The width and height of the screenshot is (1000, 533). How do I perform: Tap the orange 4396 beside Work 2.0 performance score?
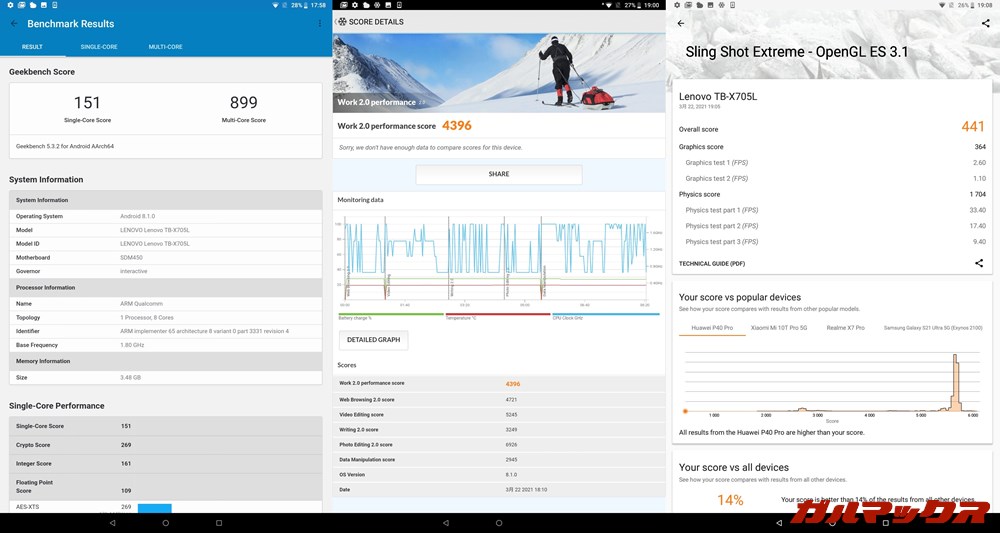point(457,126)
